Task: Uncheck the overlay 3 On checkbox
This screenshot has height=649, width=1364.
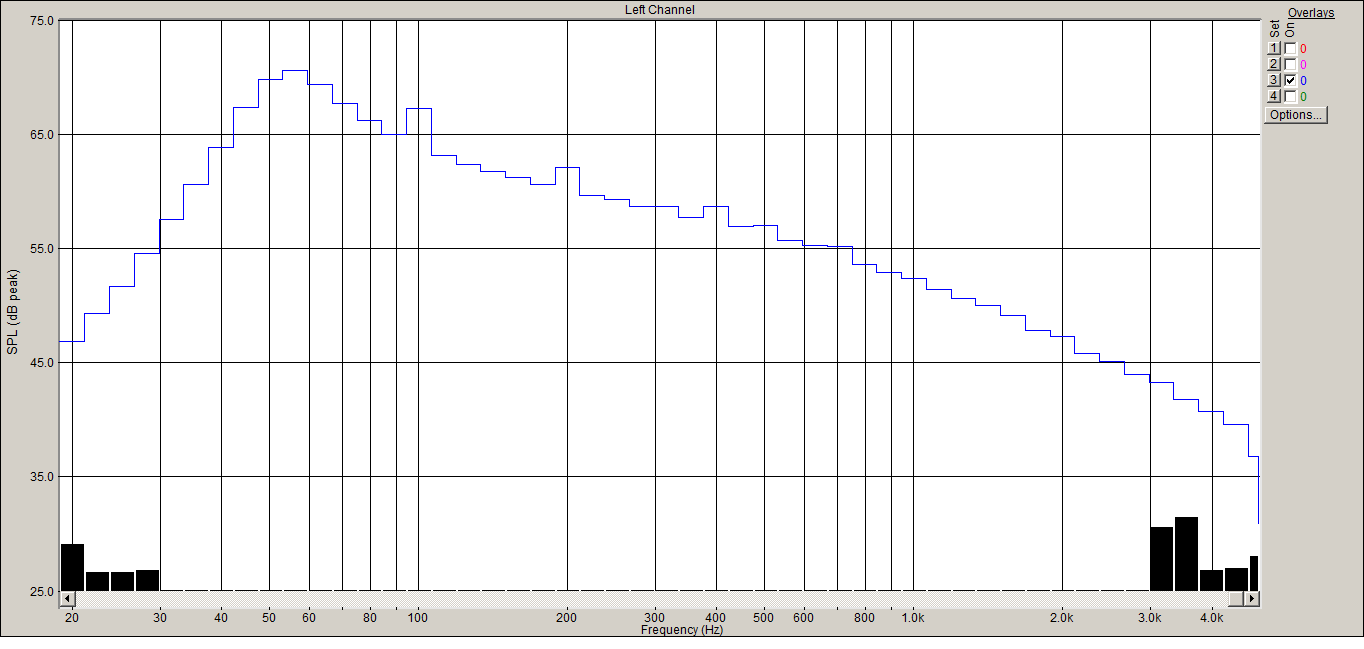Action: click(1290, 80)
